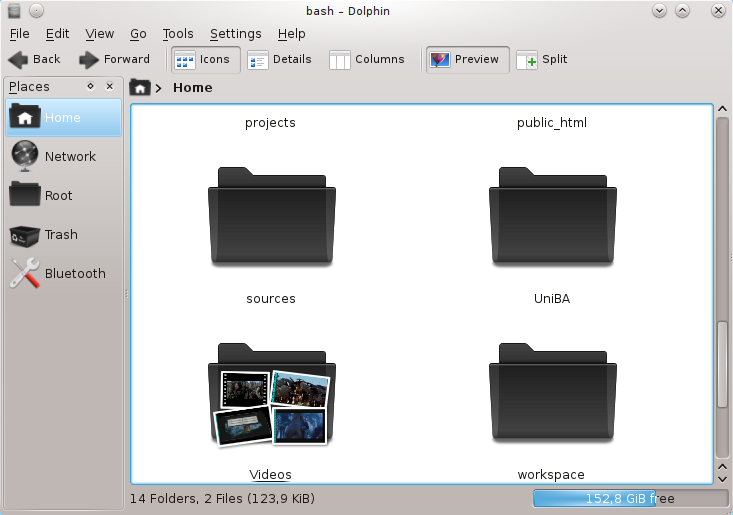Image resolution: width=733 pixels, height=515 pixels.
Task: Click the Back navigation arrow
Action: click(x=34, y=59)
